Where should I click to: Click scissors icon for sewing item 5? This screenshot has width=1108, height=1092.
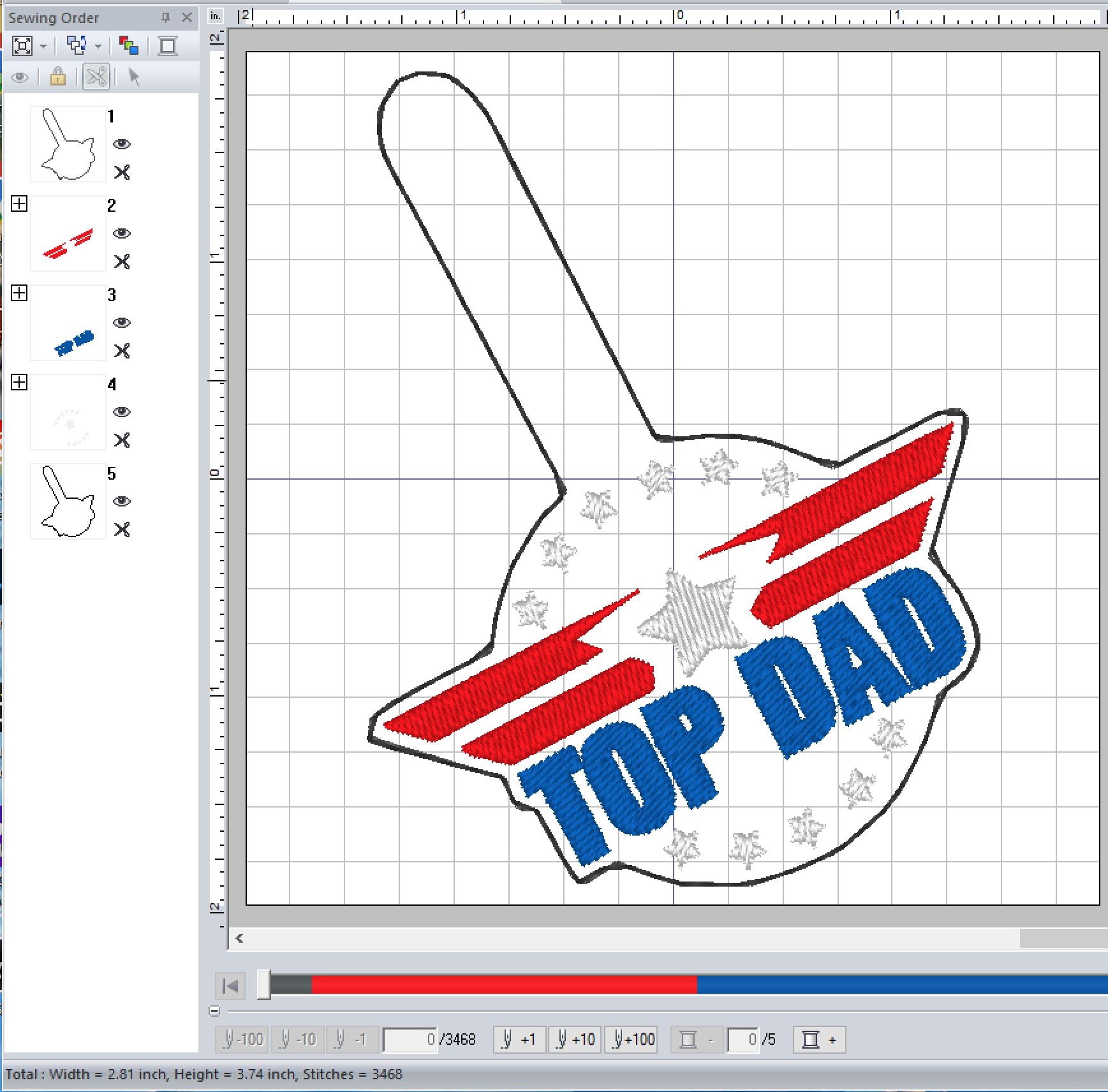[x=122, y=529]
